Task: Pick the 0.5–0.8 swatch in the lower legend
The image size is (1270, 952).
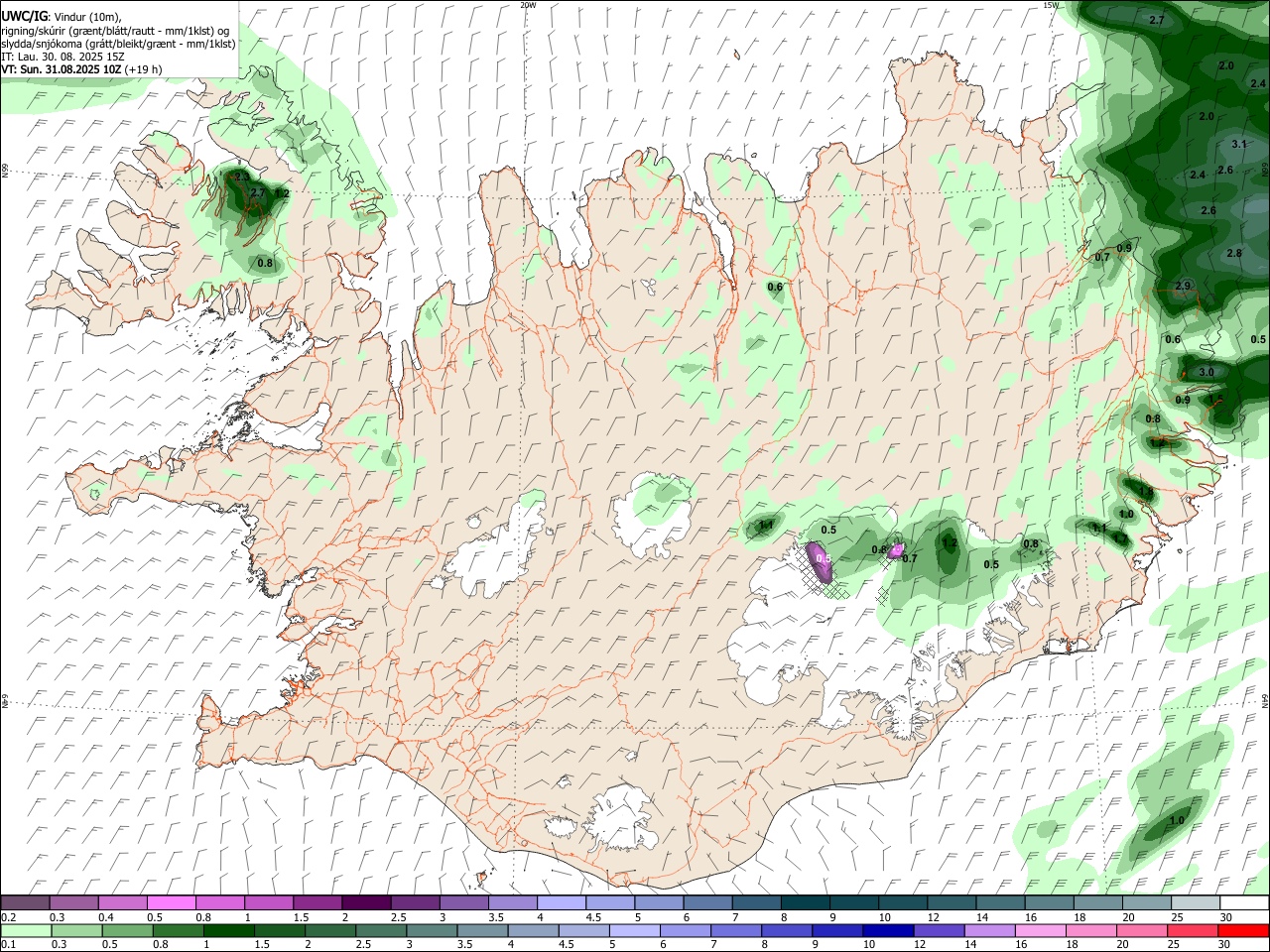Action: (x=127, y=931)
